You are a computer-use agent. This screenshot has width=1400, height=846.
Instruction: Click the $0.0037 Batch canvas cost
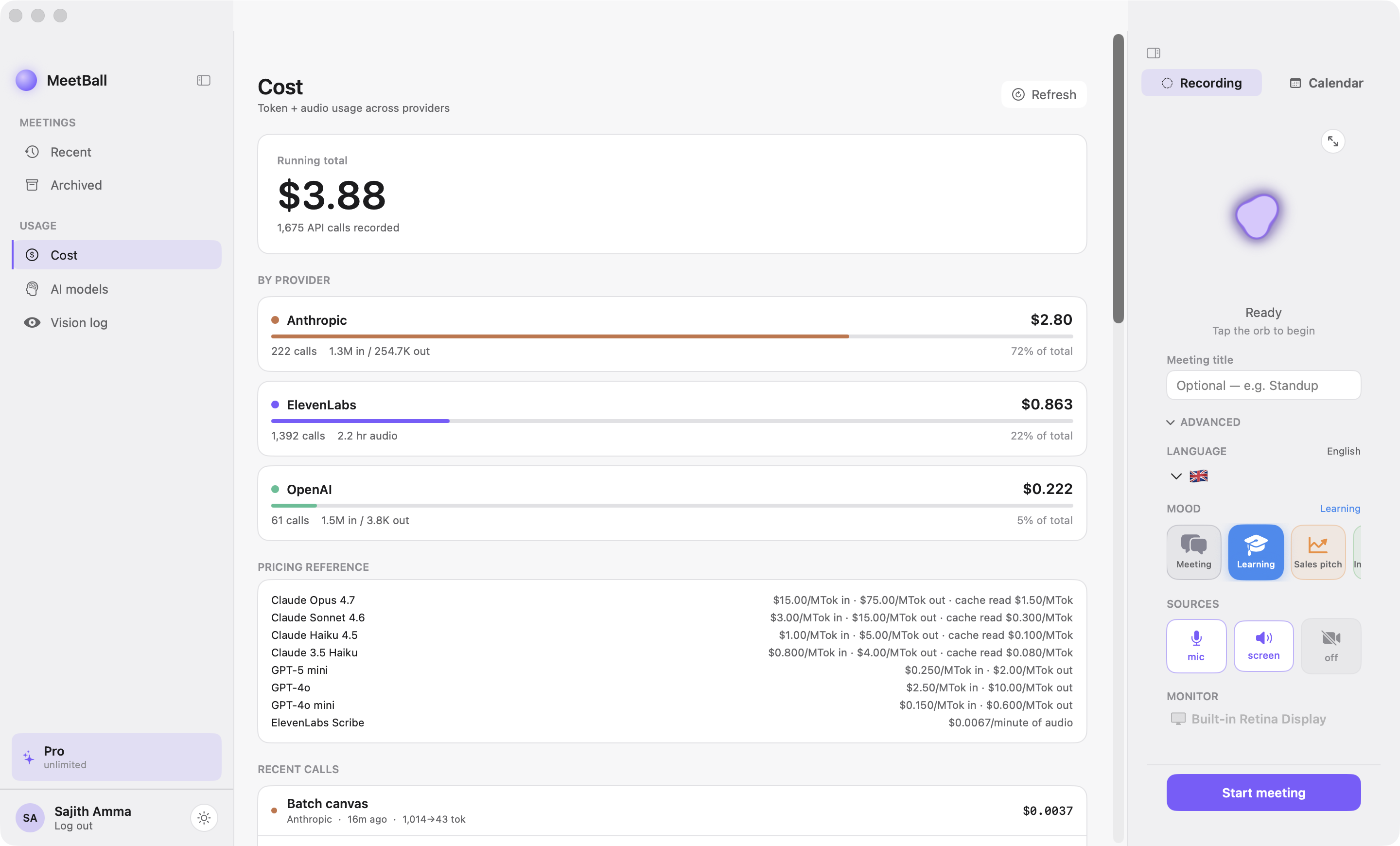(1047, 811)
